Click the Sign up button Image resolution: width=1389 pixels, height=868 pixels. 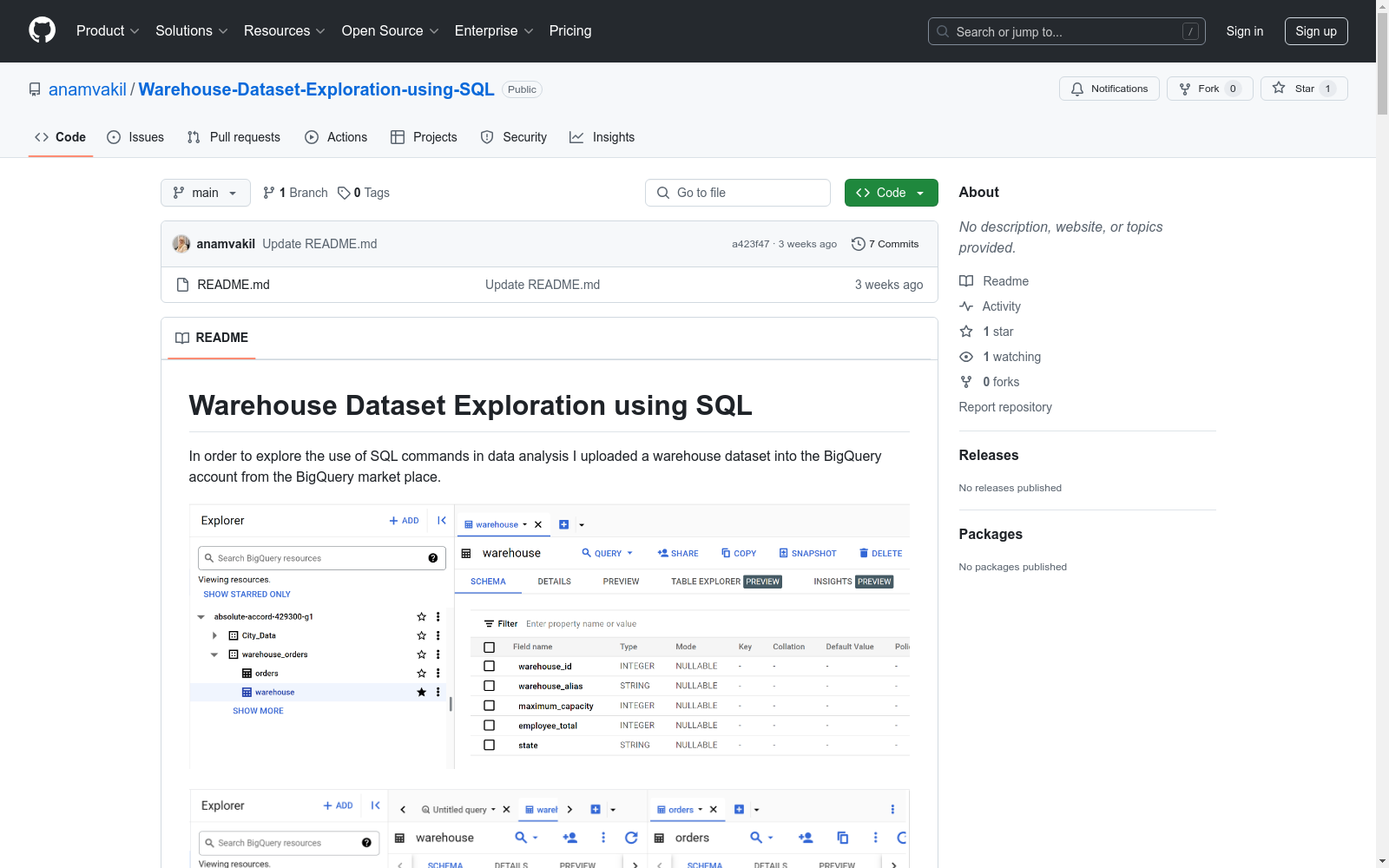coord(1316,31)
